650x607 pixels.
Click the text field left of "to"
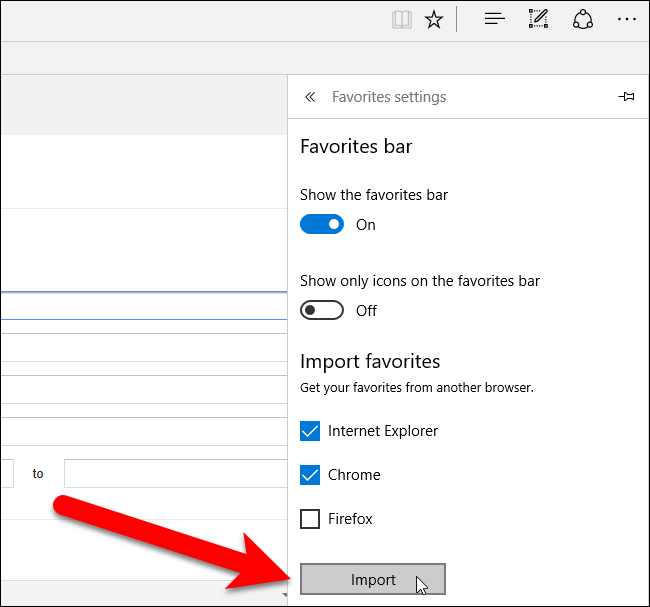[6, 473]
